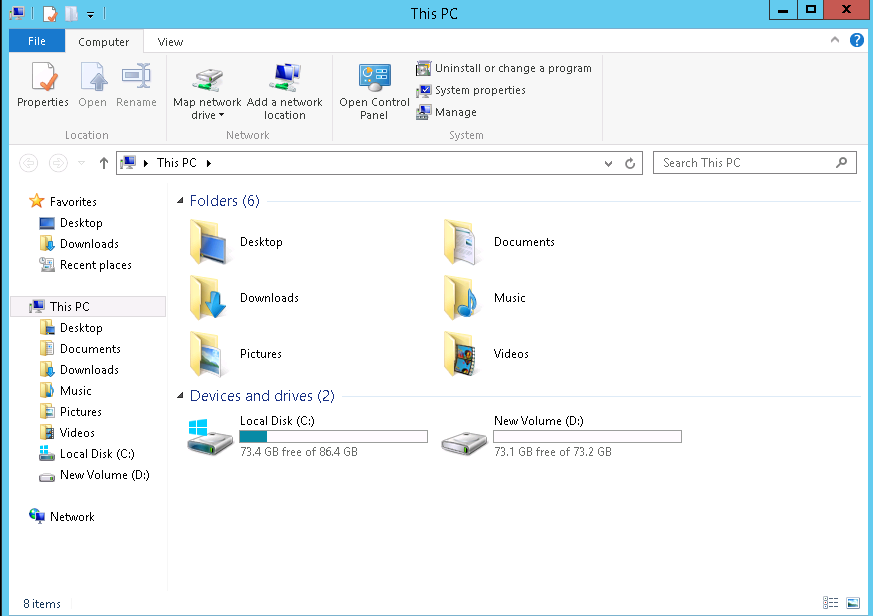The image size is (873, 616).
Task: Select Uninstall or change a program
Action: (504, 69)
